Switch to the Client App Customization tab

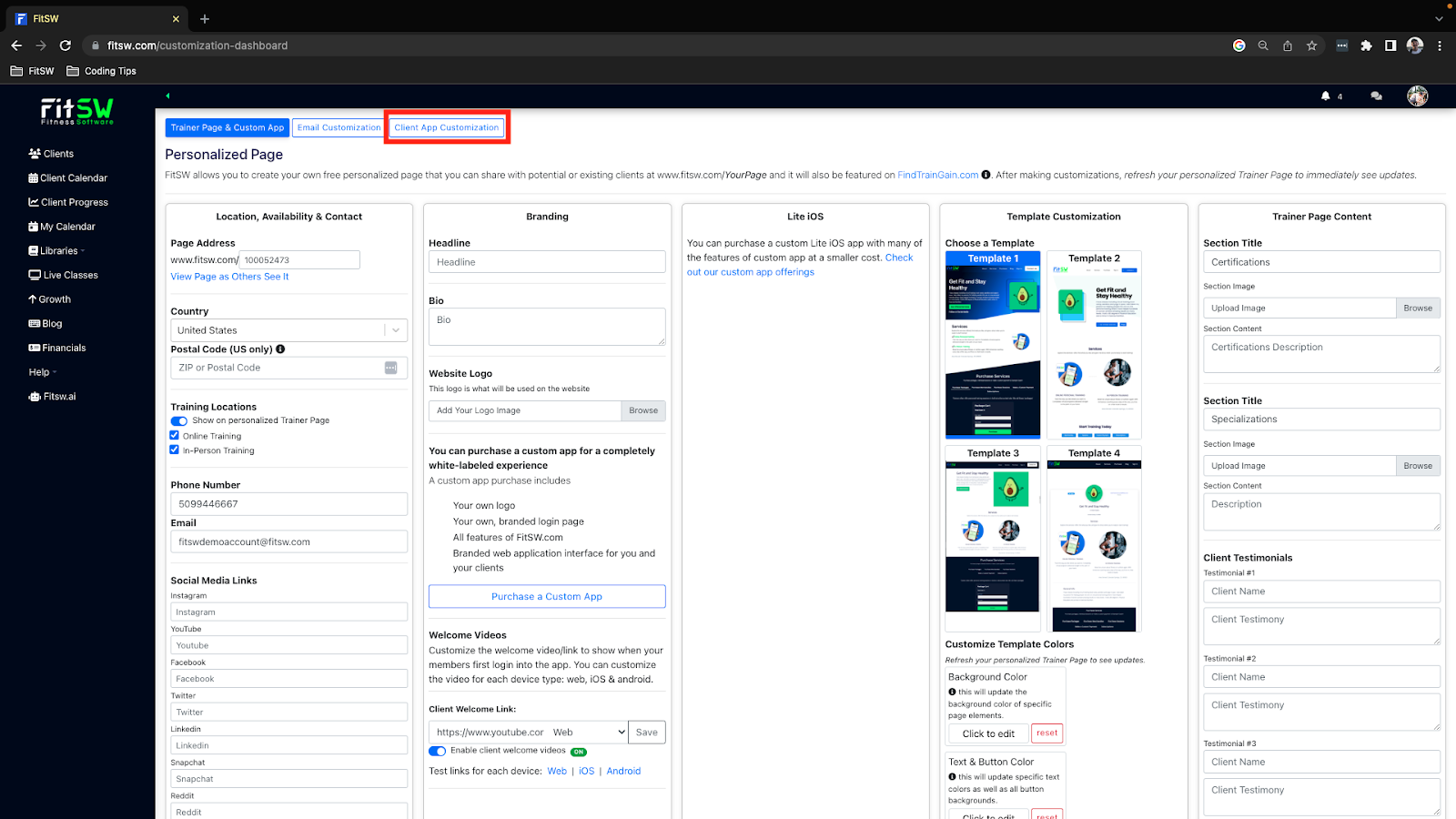coord(447,128)
